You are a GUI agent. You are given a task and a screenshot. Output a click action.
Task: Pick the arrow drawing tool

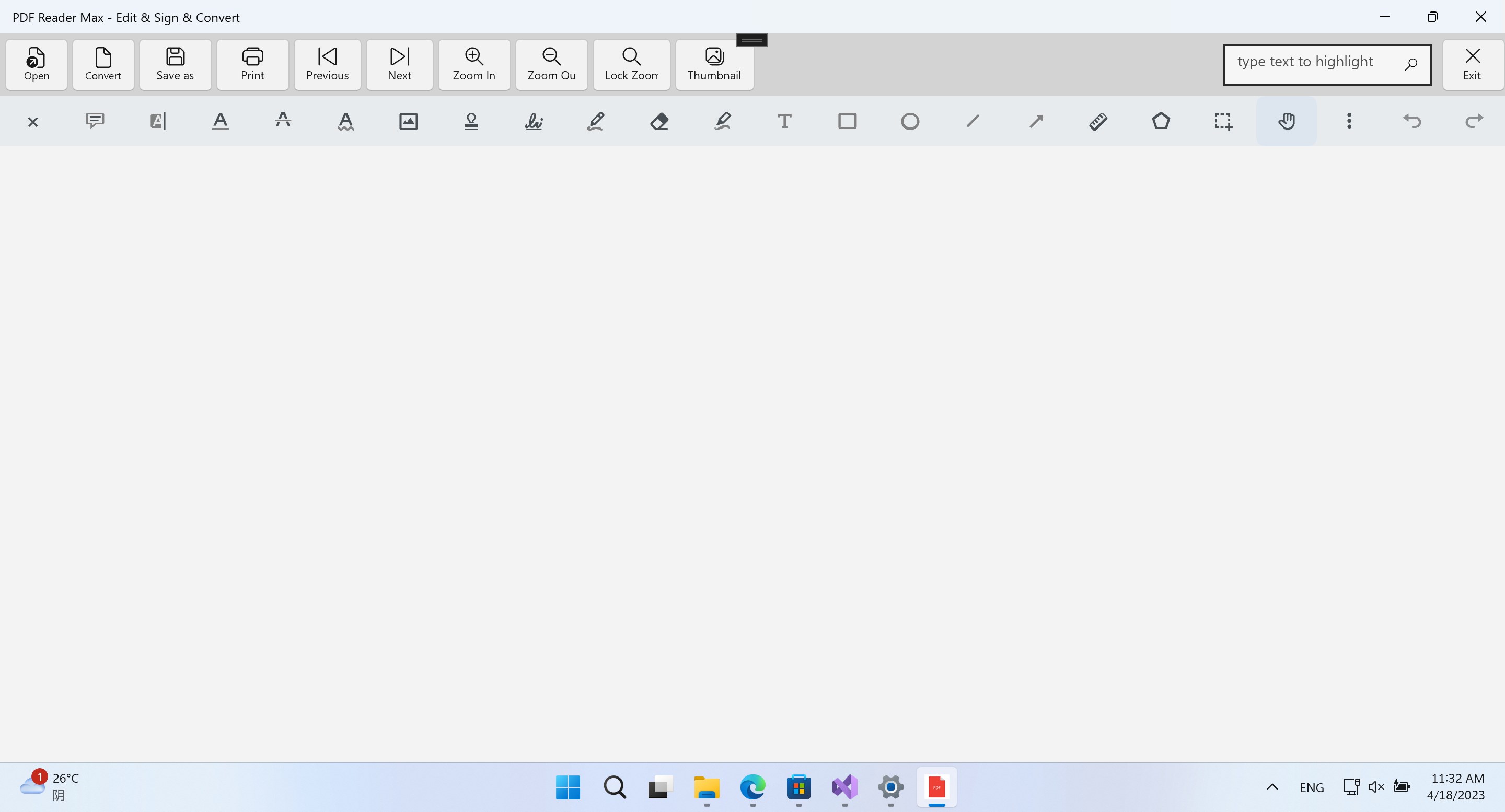[x=1035, y=121]
